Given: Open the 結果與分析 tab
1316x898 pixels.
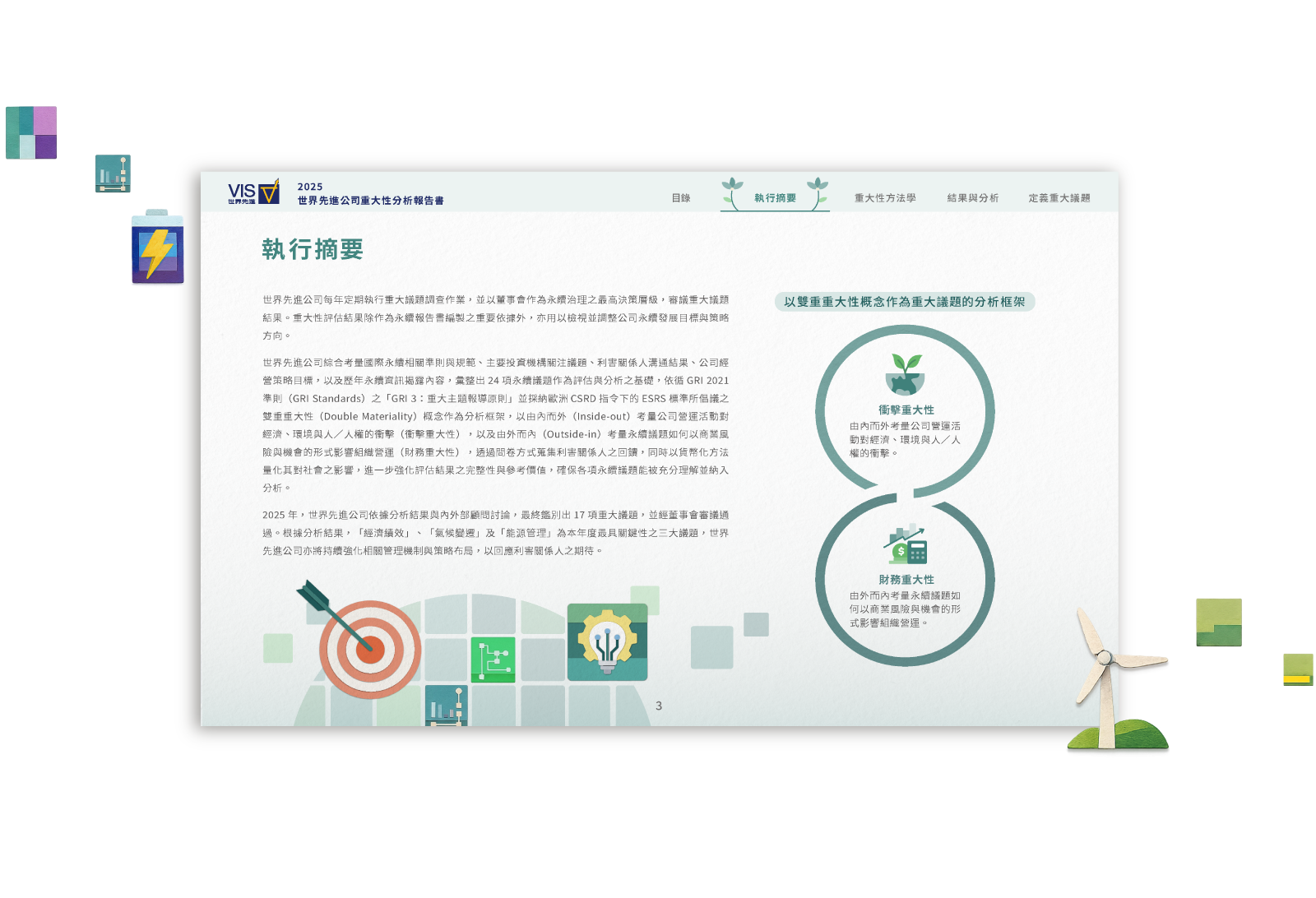Looking at the screenshot, I should pyautogui.click(x=973, y=198).
